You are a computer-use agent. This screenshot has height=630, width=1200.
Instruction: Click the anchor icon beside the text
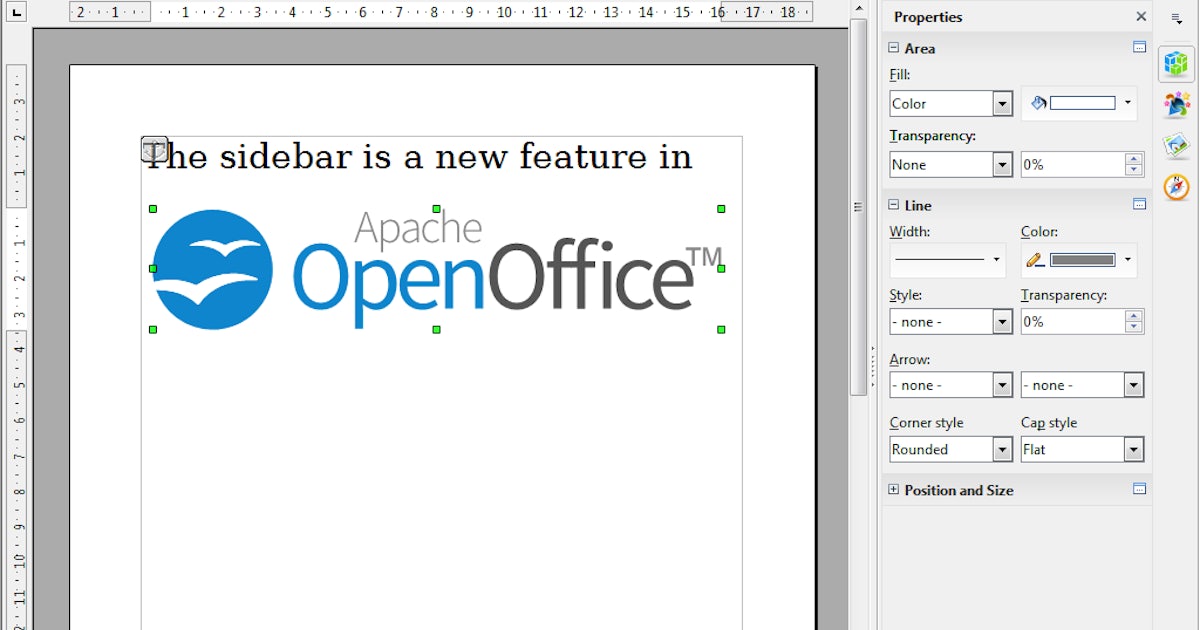[x=154, y=149]
